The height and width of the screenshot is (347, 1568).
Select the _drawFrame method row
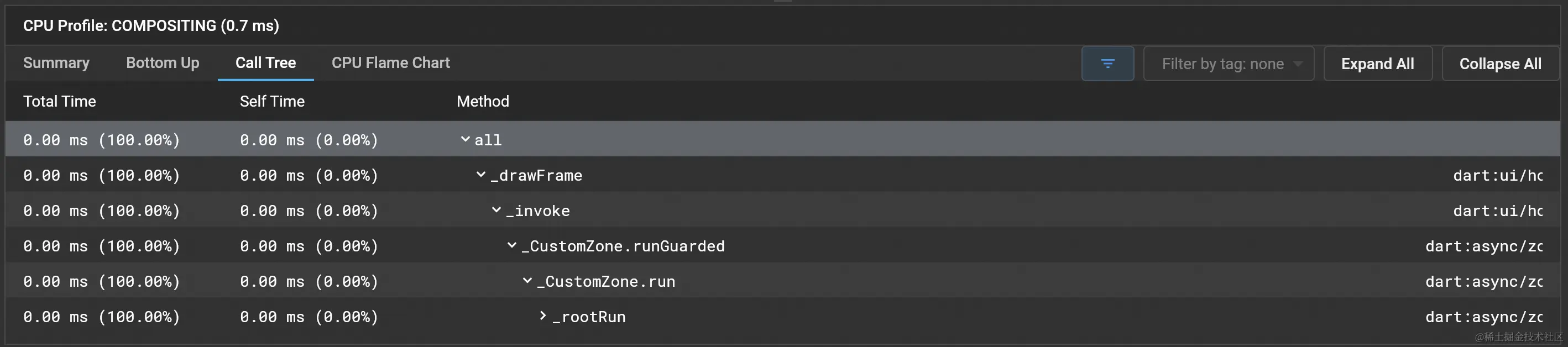[783, 175]
